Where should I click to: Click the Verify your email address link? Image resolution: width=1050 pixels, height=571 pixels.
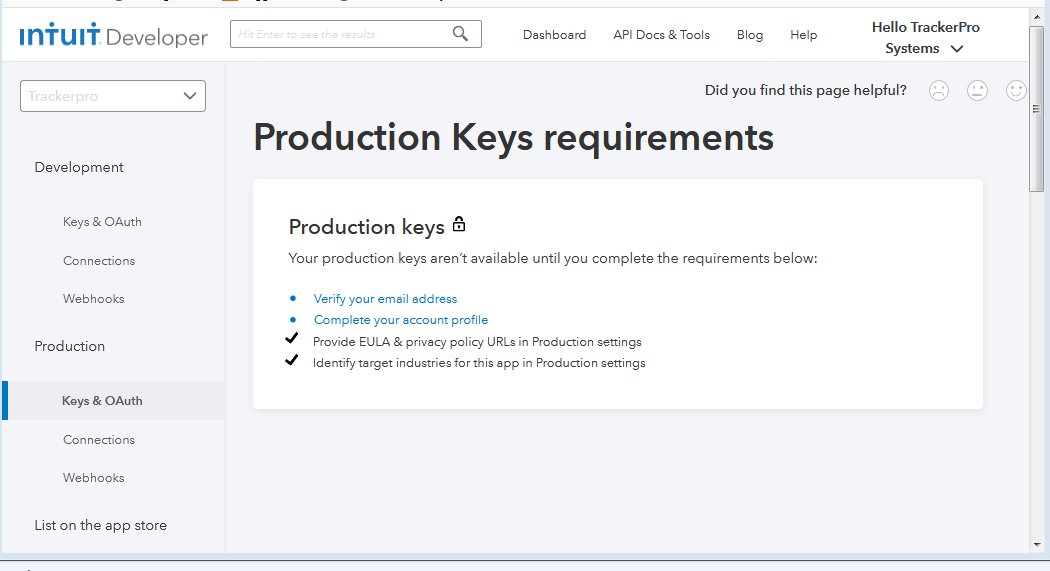(385, 299)
